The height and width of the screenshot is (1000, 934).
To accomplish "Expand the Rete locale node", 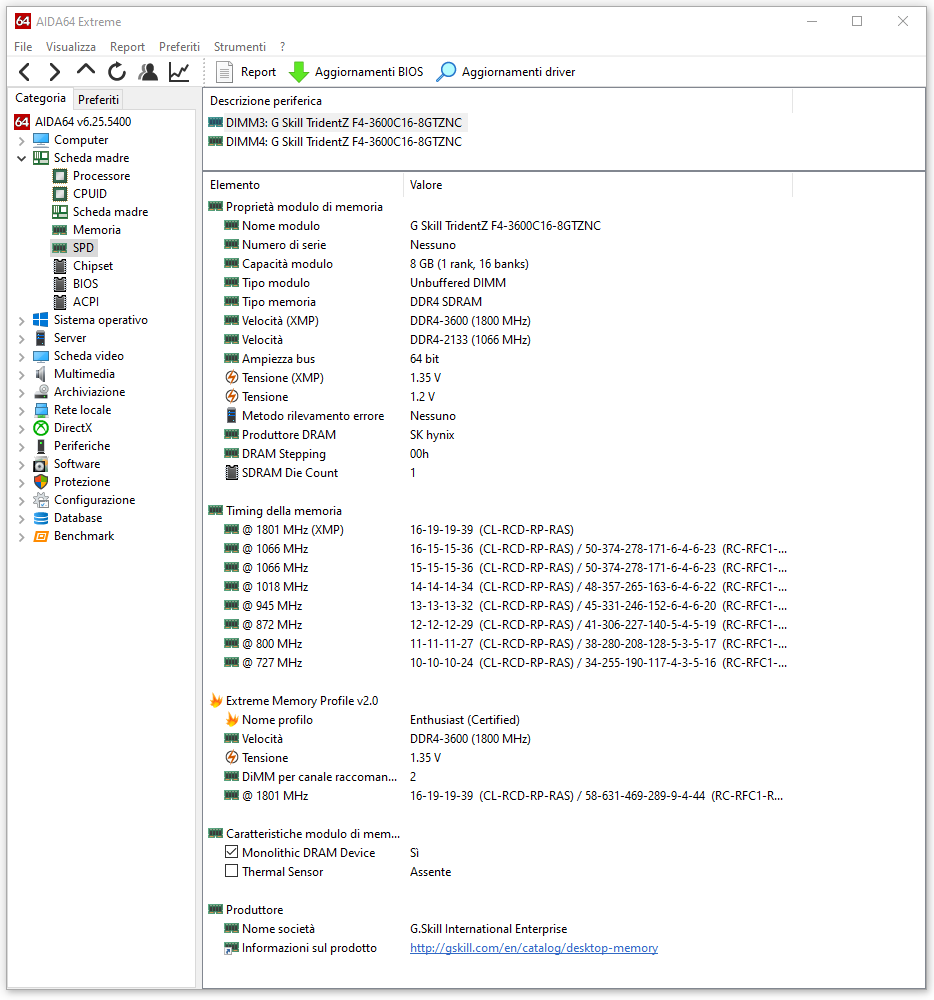I will point(22,411).
